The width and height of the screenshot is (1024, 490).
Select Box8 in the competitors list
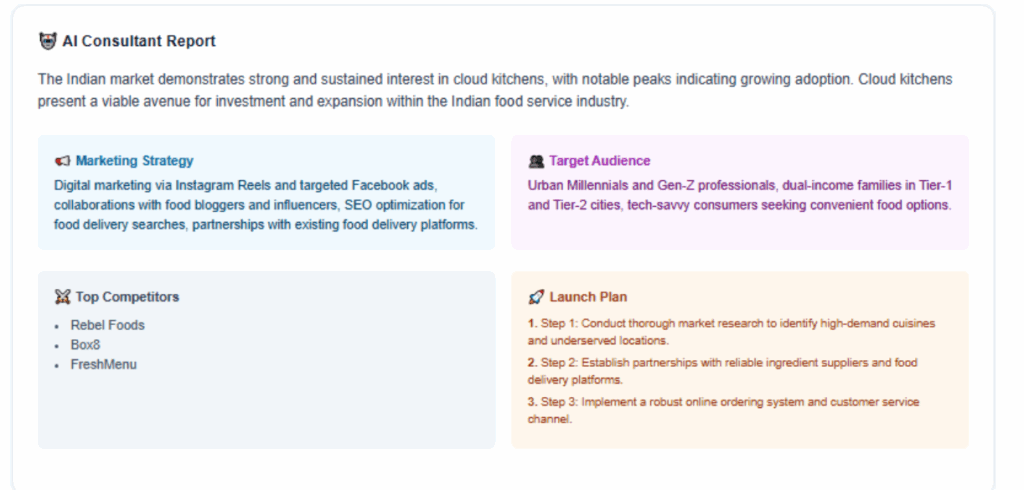(x=85, y=345)
